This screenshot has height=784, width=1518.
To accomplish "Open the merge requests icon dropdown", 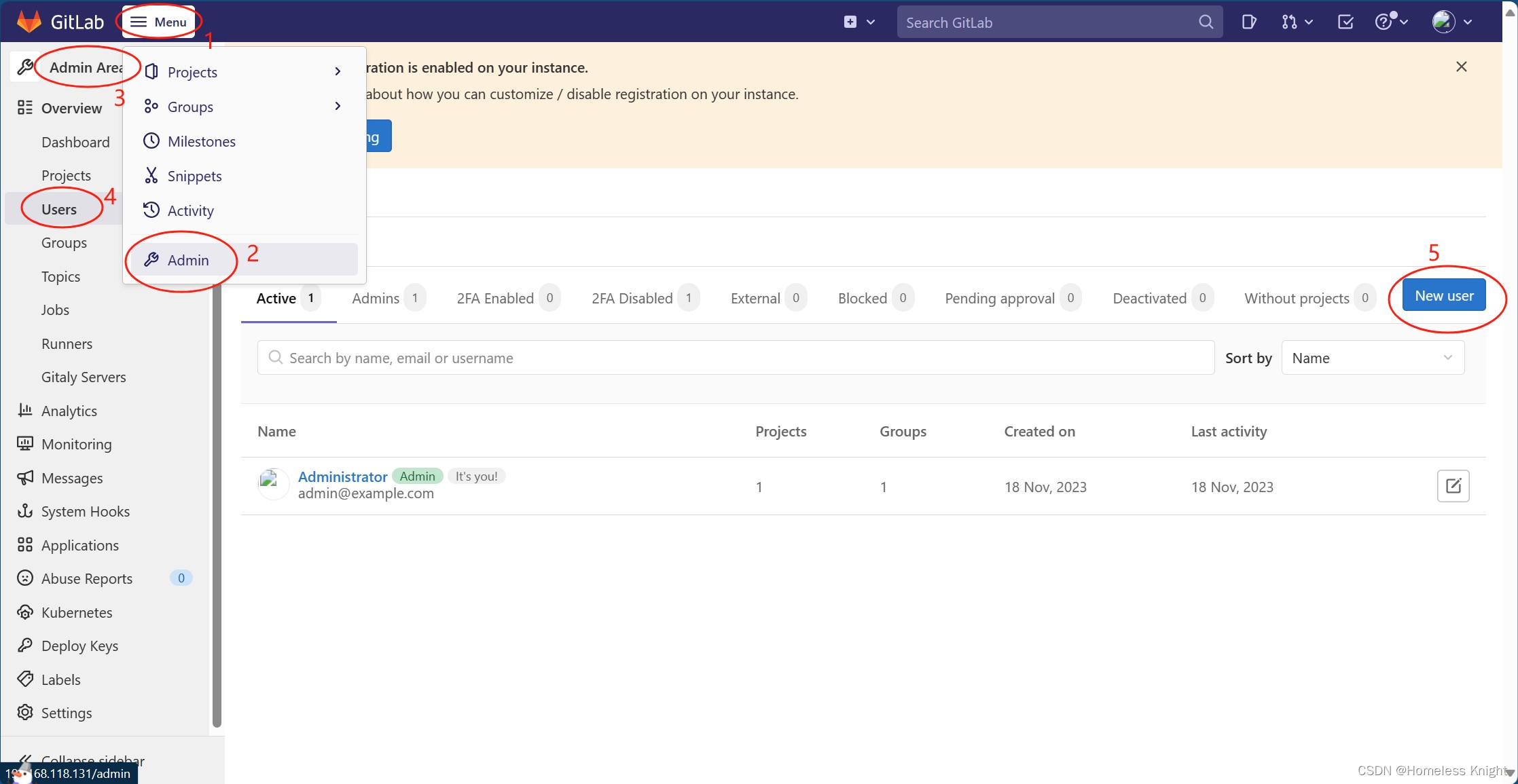I will click(x=1296, y=22).
